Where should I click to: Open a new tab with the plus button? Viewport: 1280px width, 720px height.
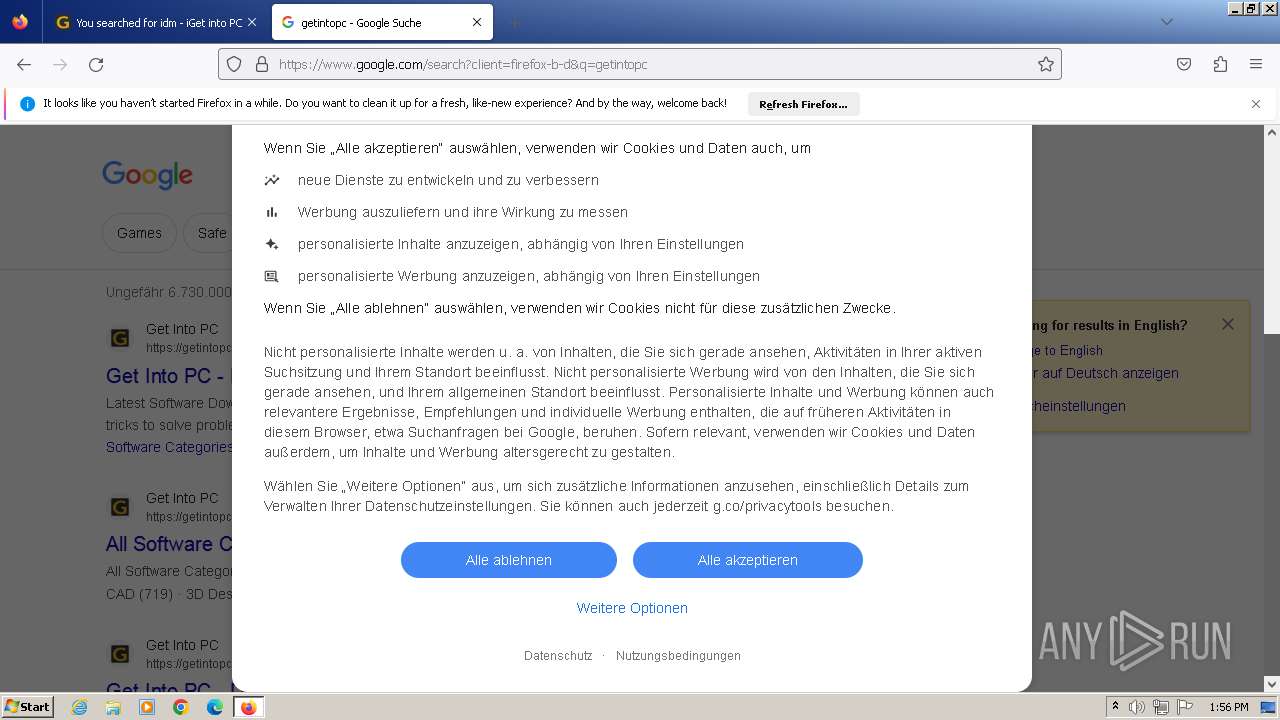[514, 22]
